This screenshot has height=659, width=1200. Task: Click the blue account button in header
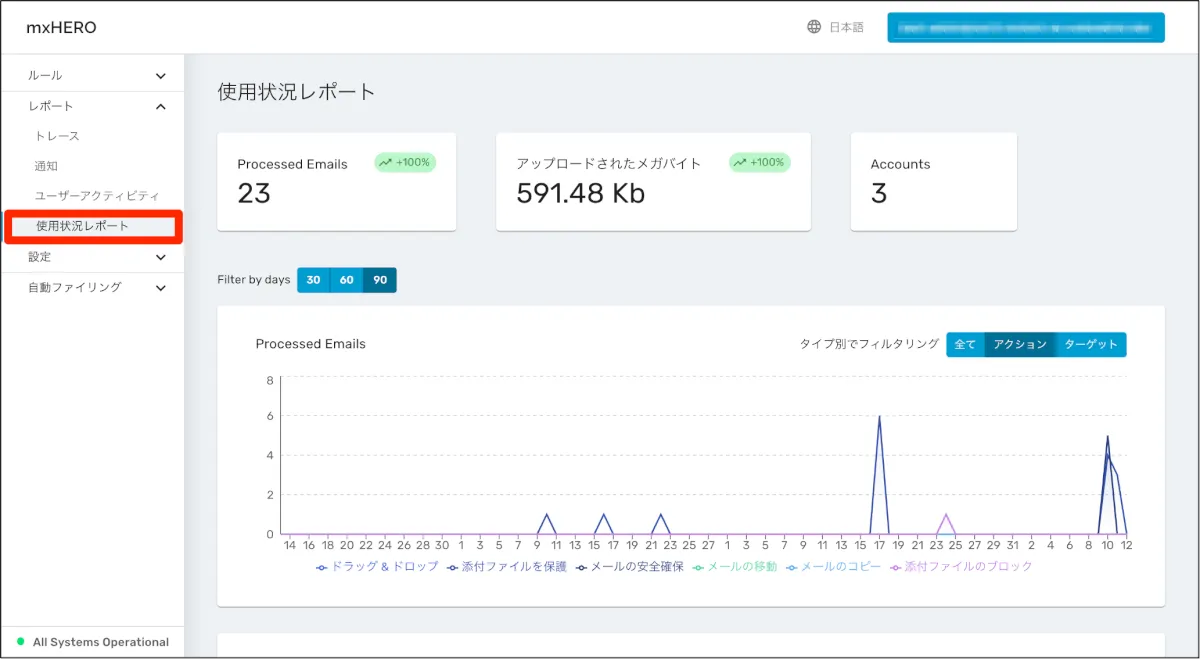coord(1025,28)
